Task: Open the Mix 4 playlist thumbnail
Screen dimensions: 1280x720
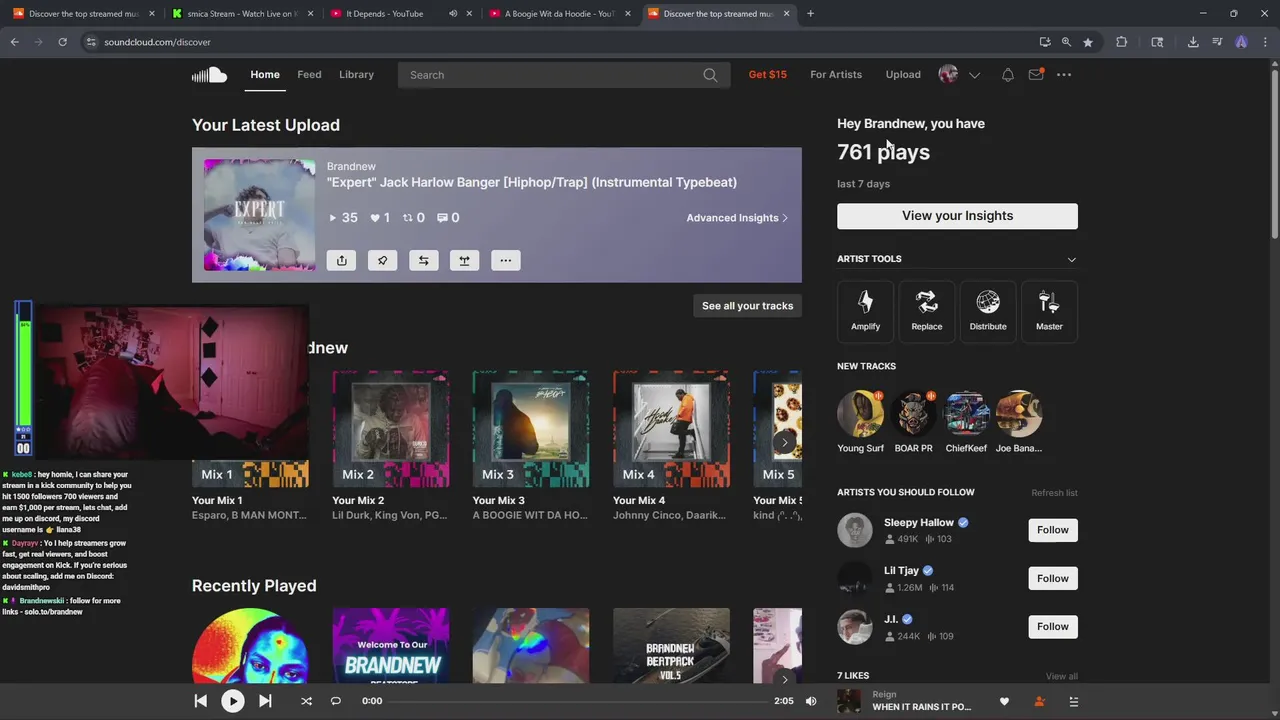Action: (671, 429)
